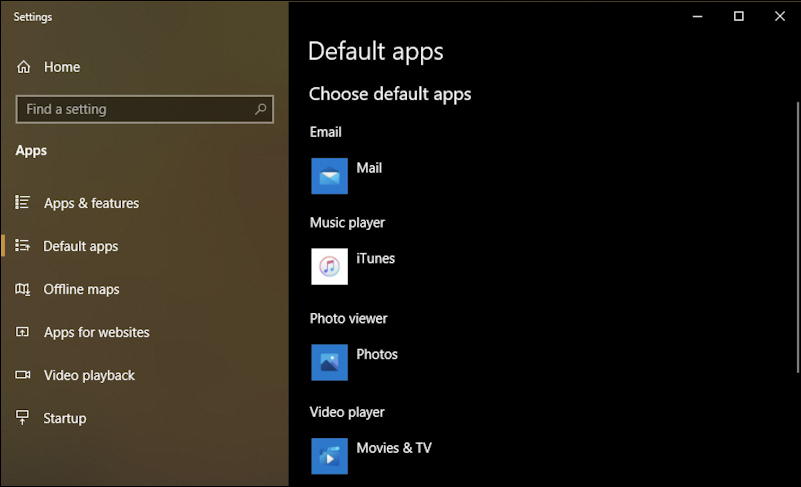Screen dimensions: 801x487
Task: Click the Video playback camera icon
Action: point(22,375)
